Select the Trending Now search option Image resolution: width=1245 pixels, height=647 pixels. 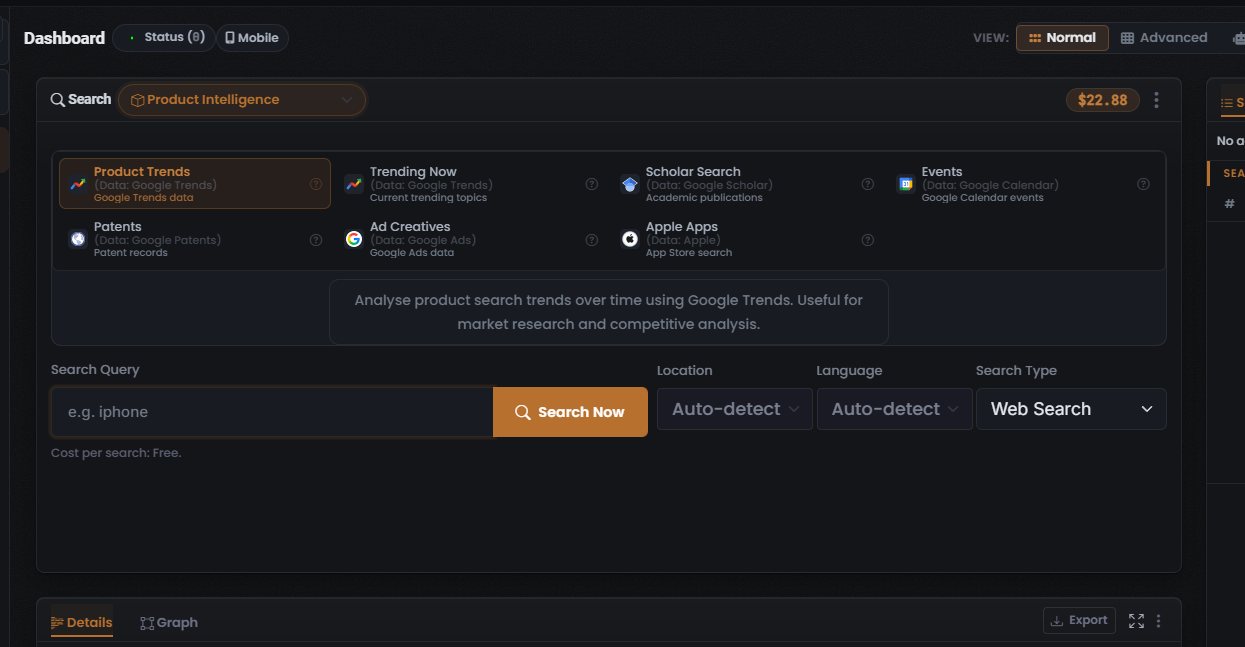click(x=471, y=184)
